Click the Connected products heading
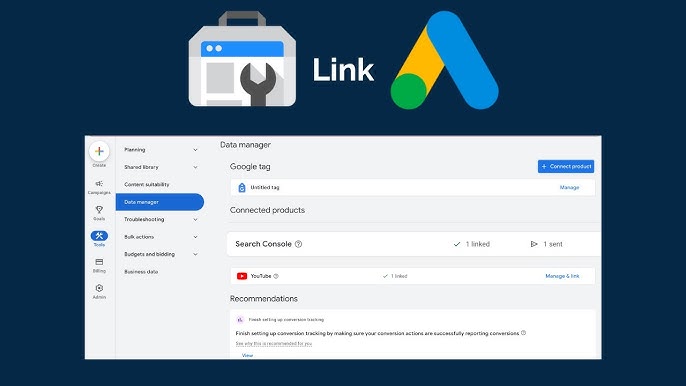This screenshot has width=686, height=386. pos(267,210)
